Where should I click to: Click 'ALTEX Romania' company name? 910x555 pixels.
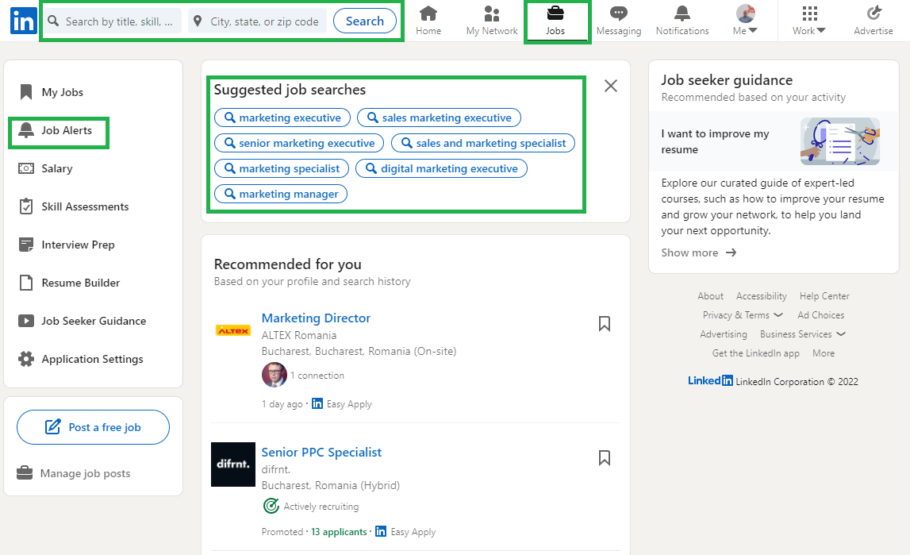point(299,336)
